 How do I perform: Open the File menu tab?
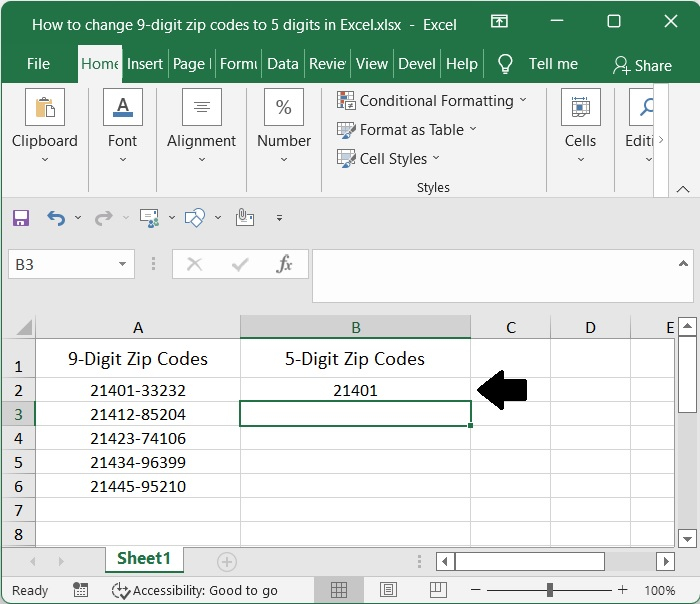(38, 64)
